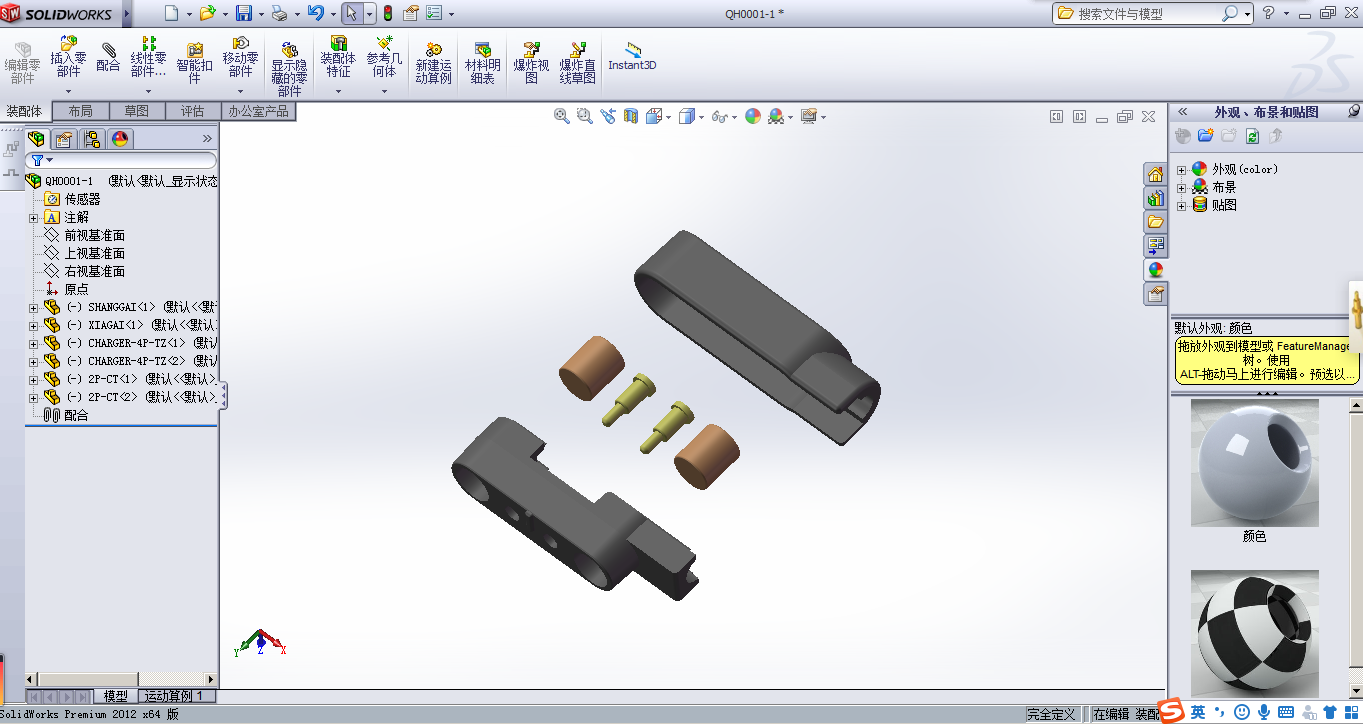Image resolution: width=1363 pixels, height=725 pixels.
Task: Select the 运动算例 1 bottom tab
Action: point(175,696)
